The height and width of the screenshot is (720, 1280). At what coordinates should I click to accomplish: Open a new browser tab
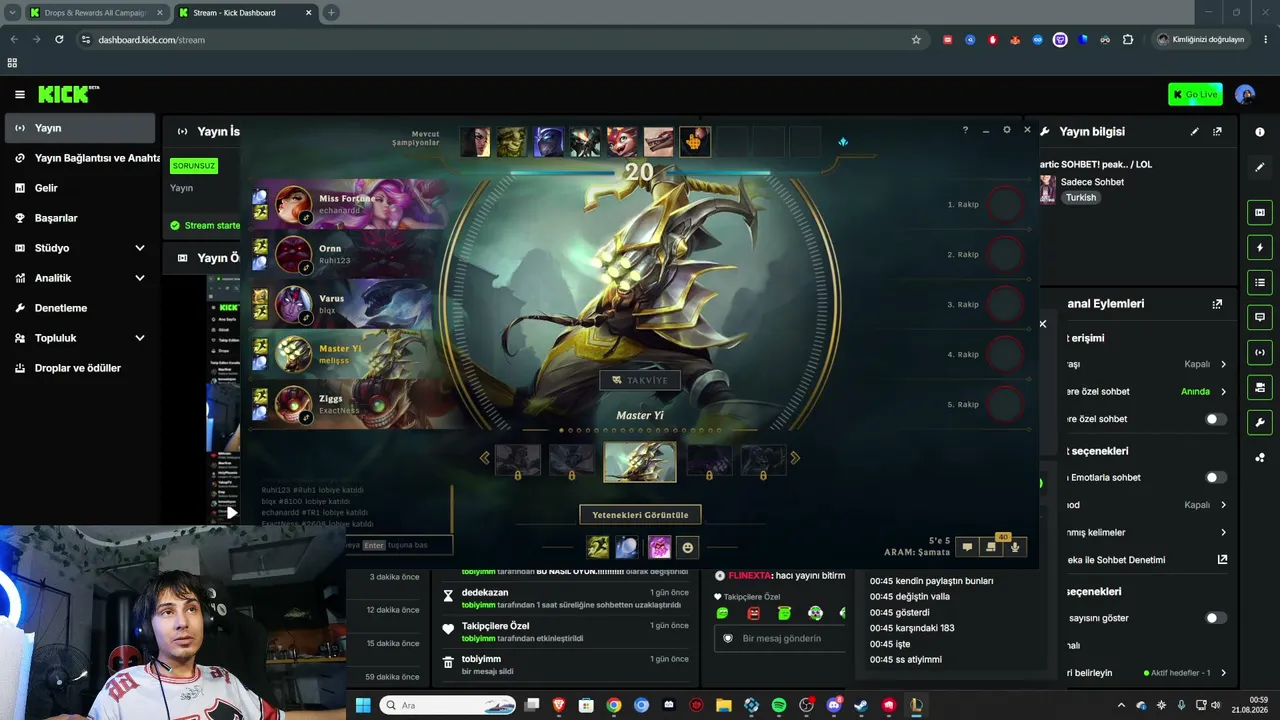click(x=331, y=13)
